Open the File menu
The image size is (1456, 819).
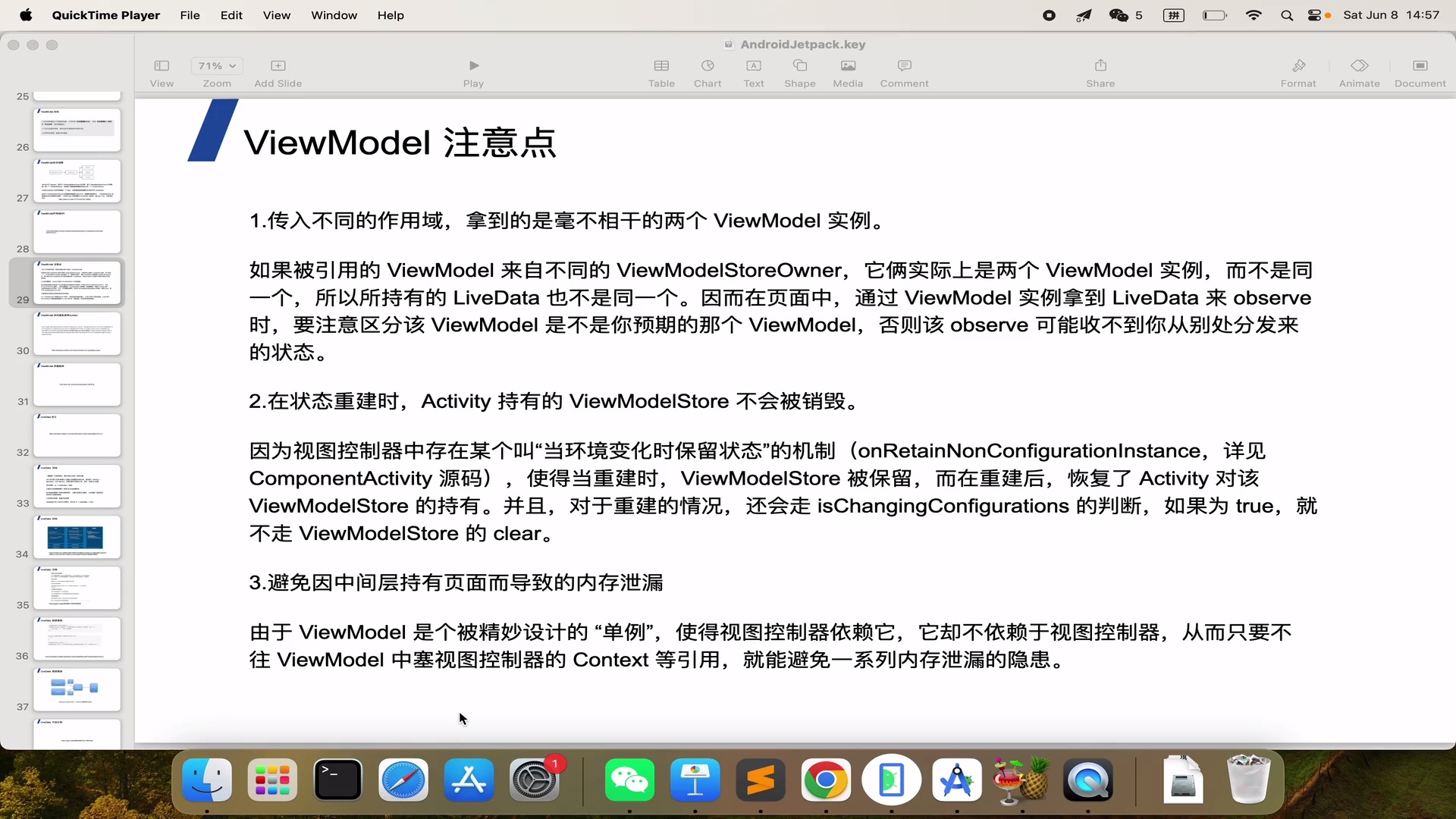pos(190,15)
